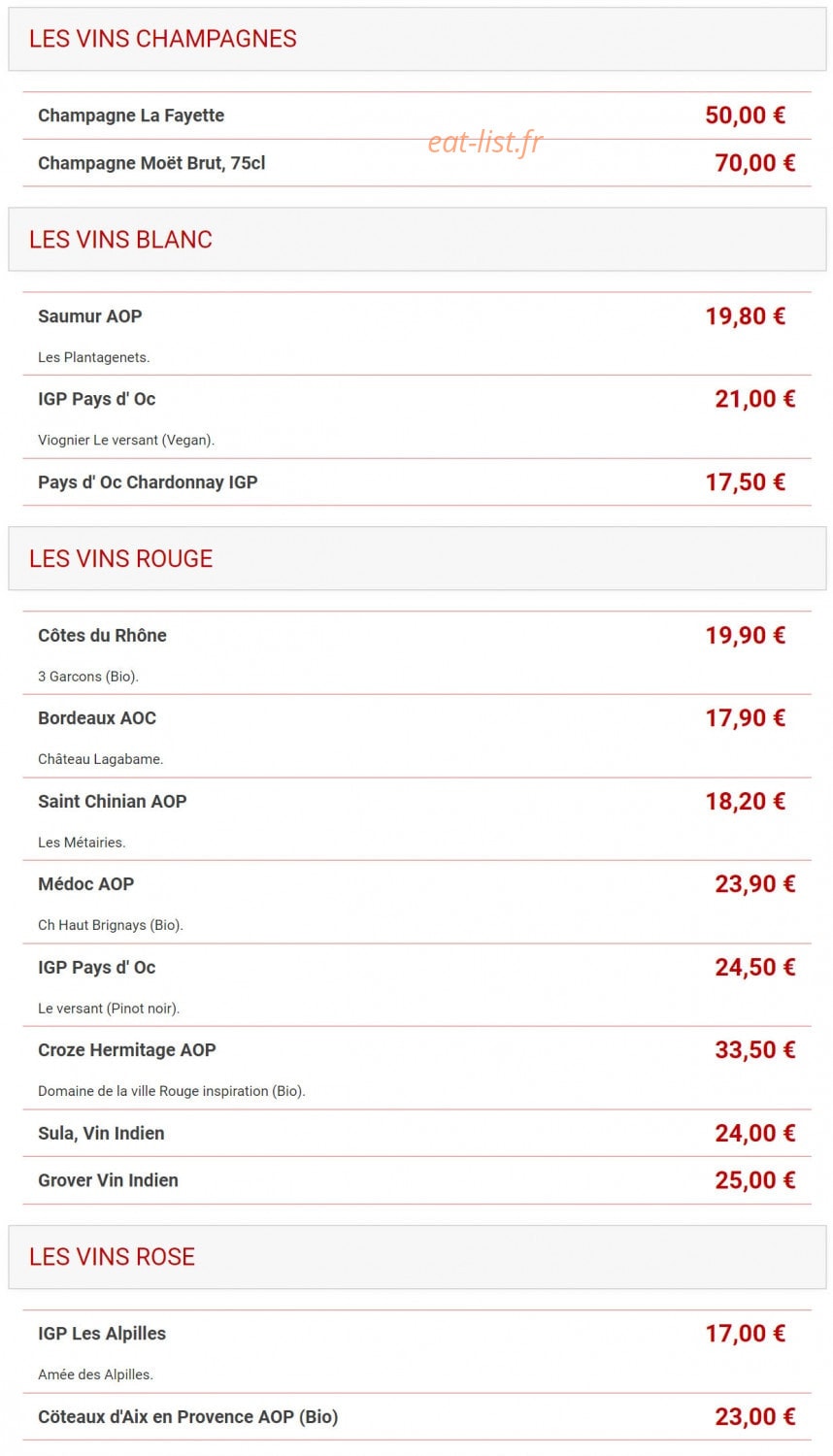Select Médoc AOP entry
This screenshot has width=833, height=1456.
(x=86, y=884)
